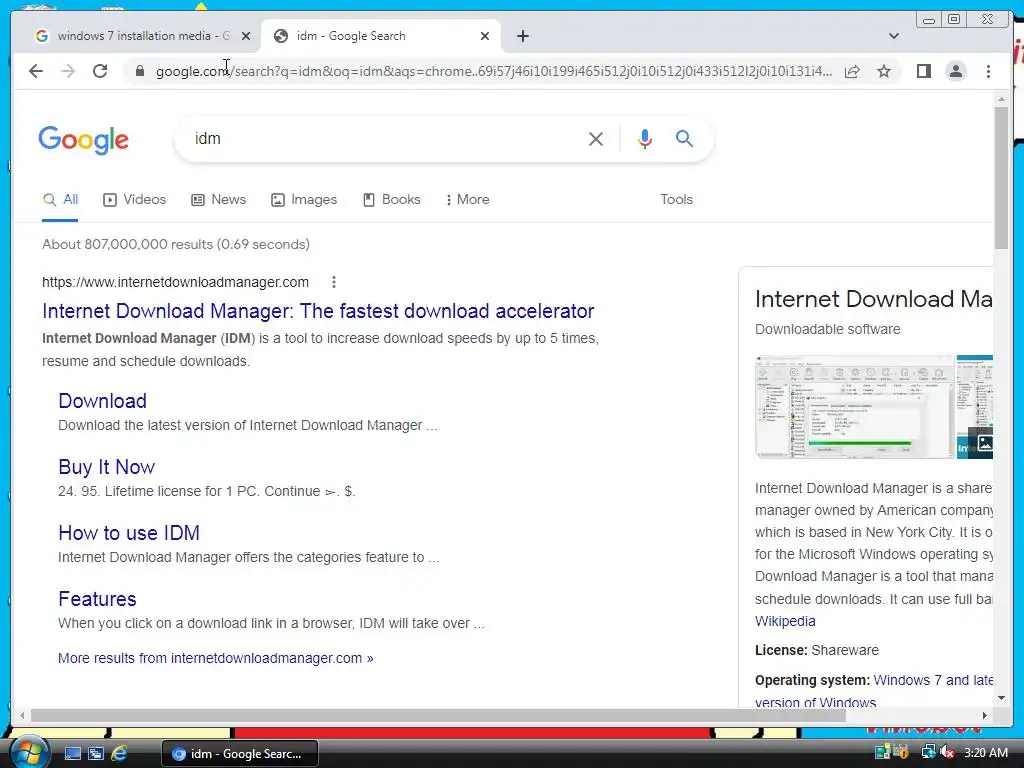Open IDM screenshot thumbnail in knowledge panel

854,407
